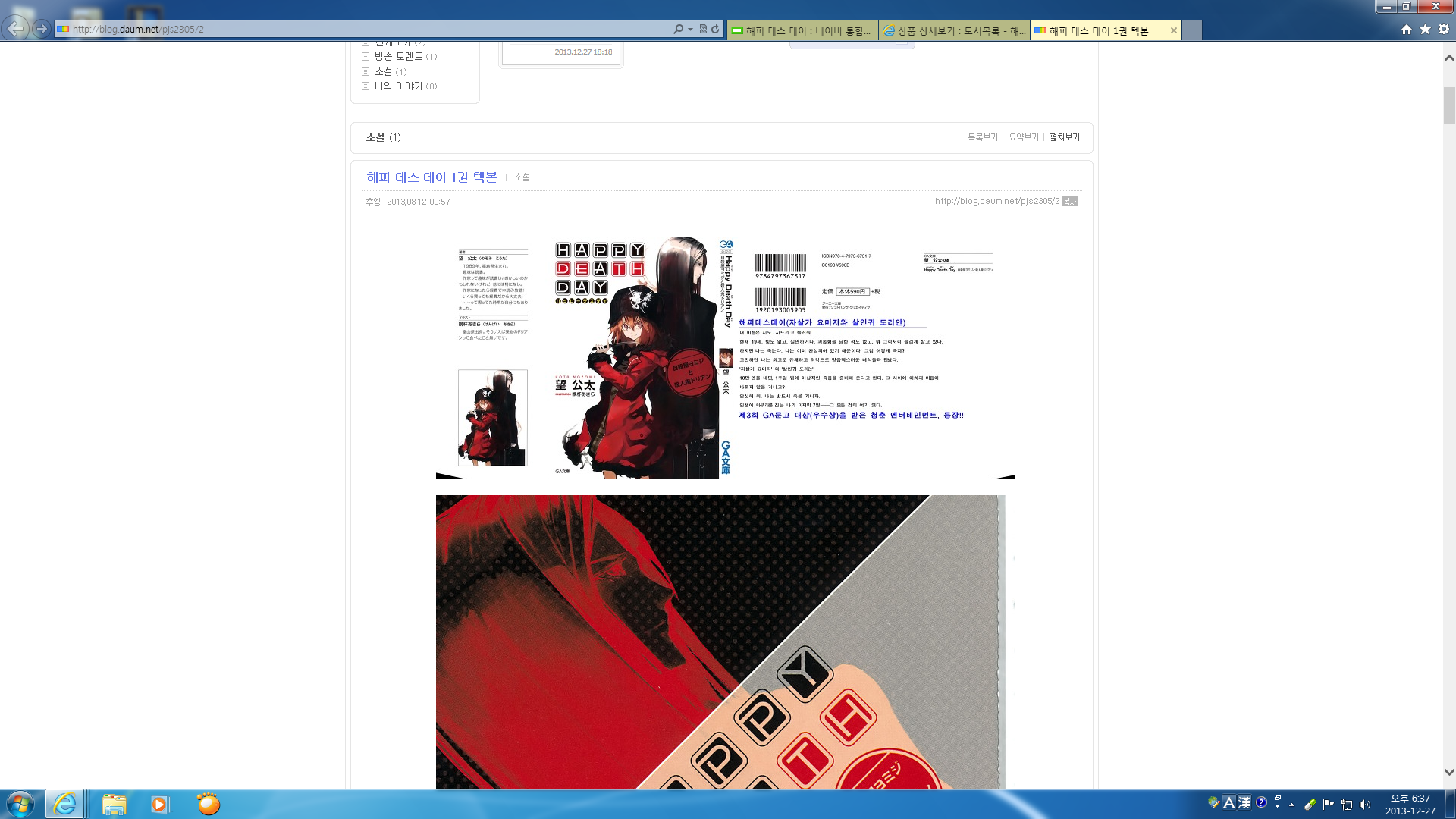Switch to 네이버 통합 search tab

coord(802,30)
